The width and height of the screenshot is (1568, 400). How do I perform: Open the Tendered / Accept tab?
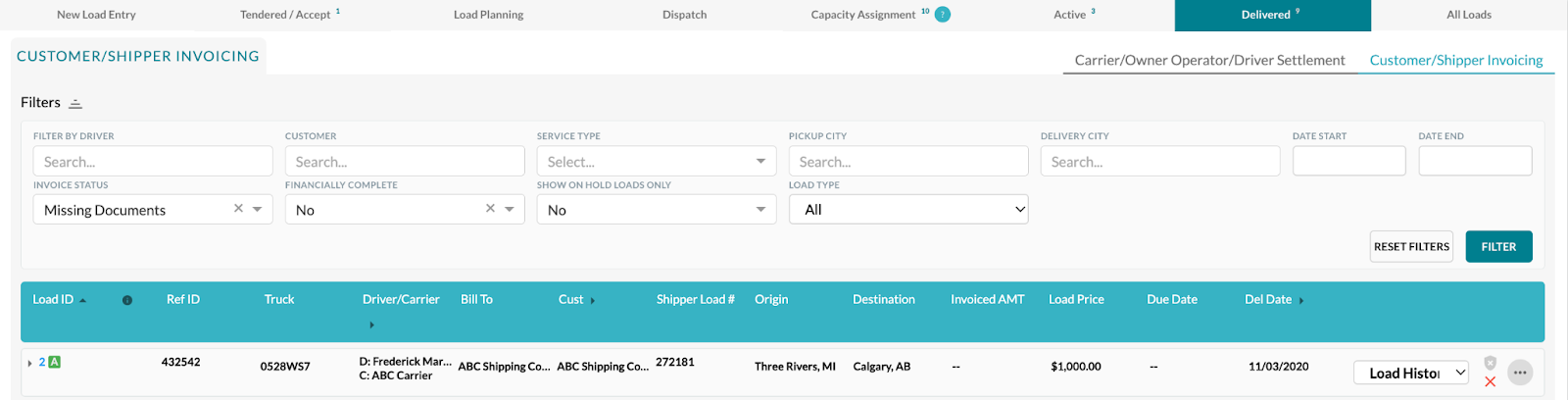click(290, 15)
